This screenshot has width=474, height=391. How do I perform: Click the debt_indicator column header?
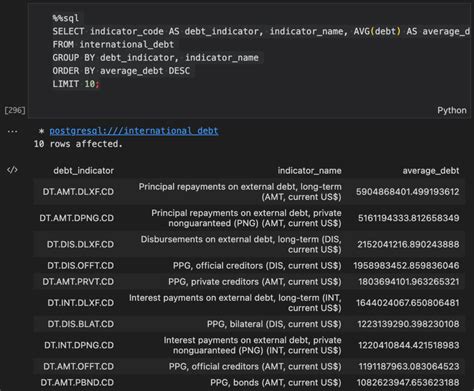83,171
